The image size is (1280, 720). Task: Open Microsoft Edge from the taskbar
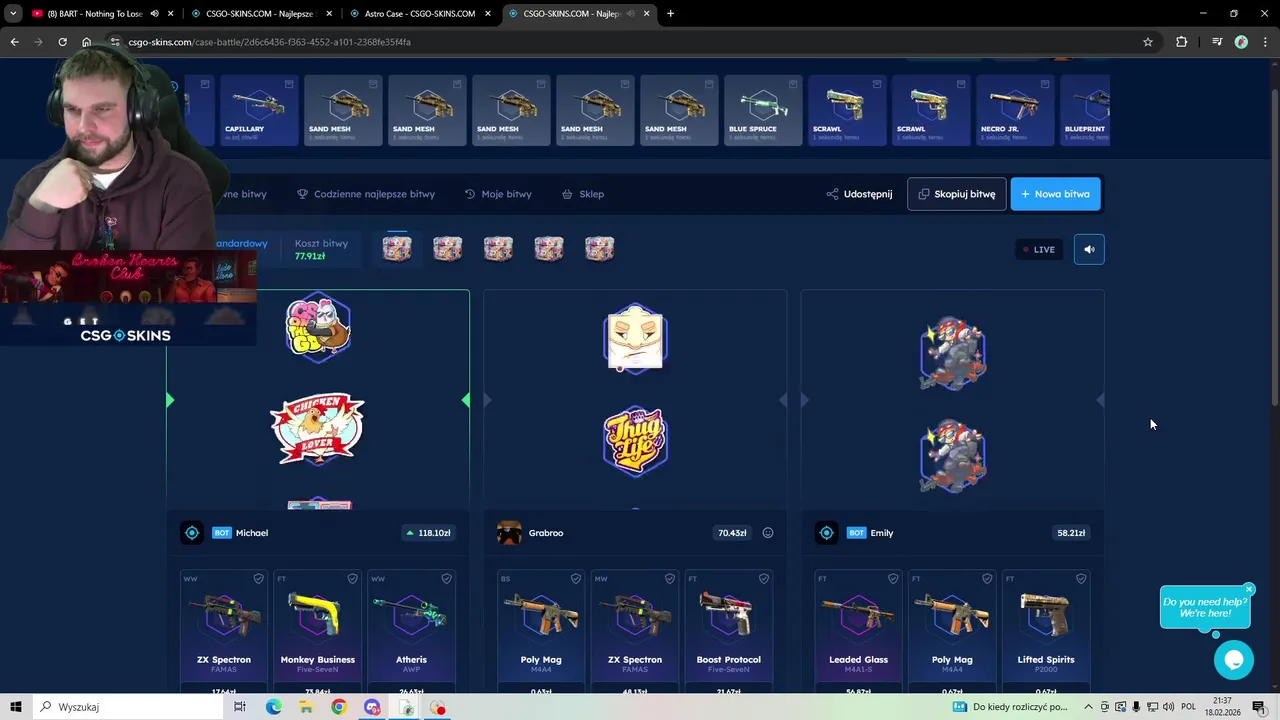pos(273,707)
